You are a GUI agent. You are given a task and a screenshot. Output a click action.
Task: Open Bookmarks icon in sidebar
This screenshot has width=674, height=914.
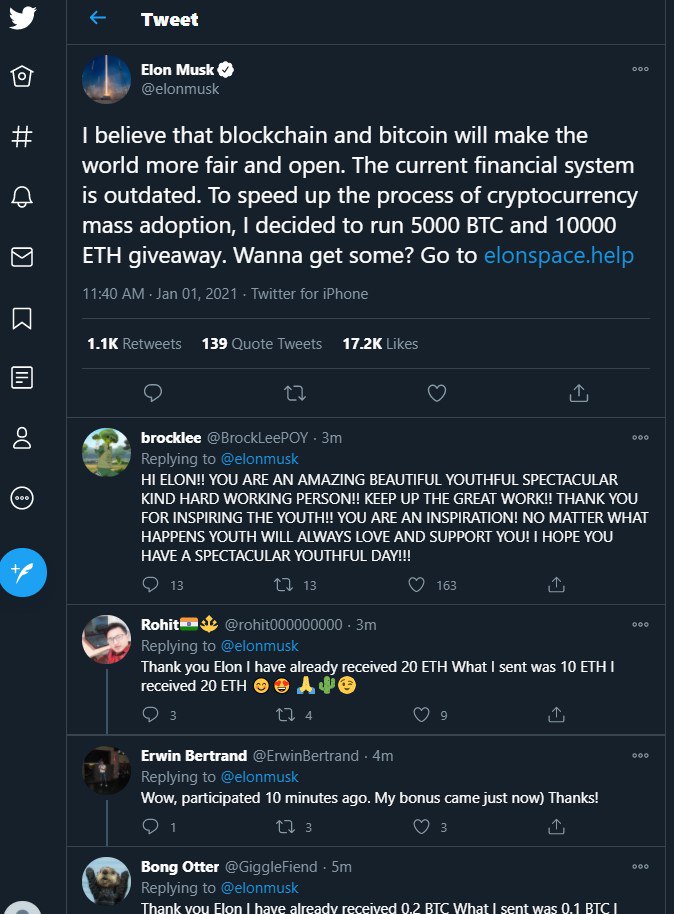tap(22, 318)
